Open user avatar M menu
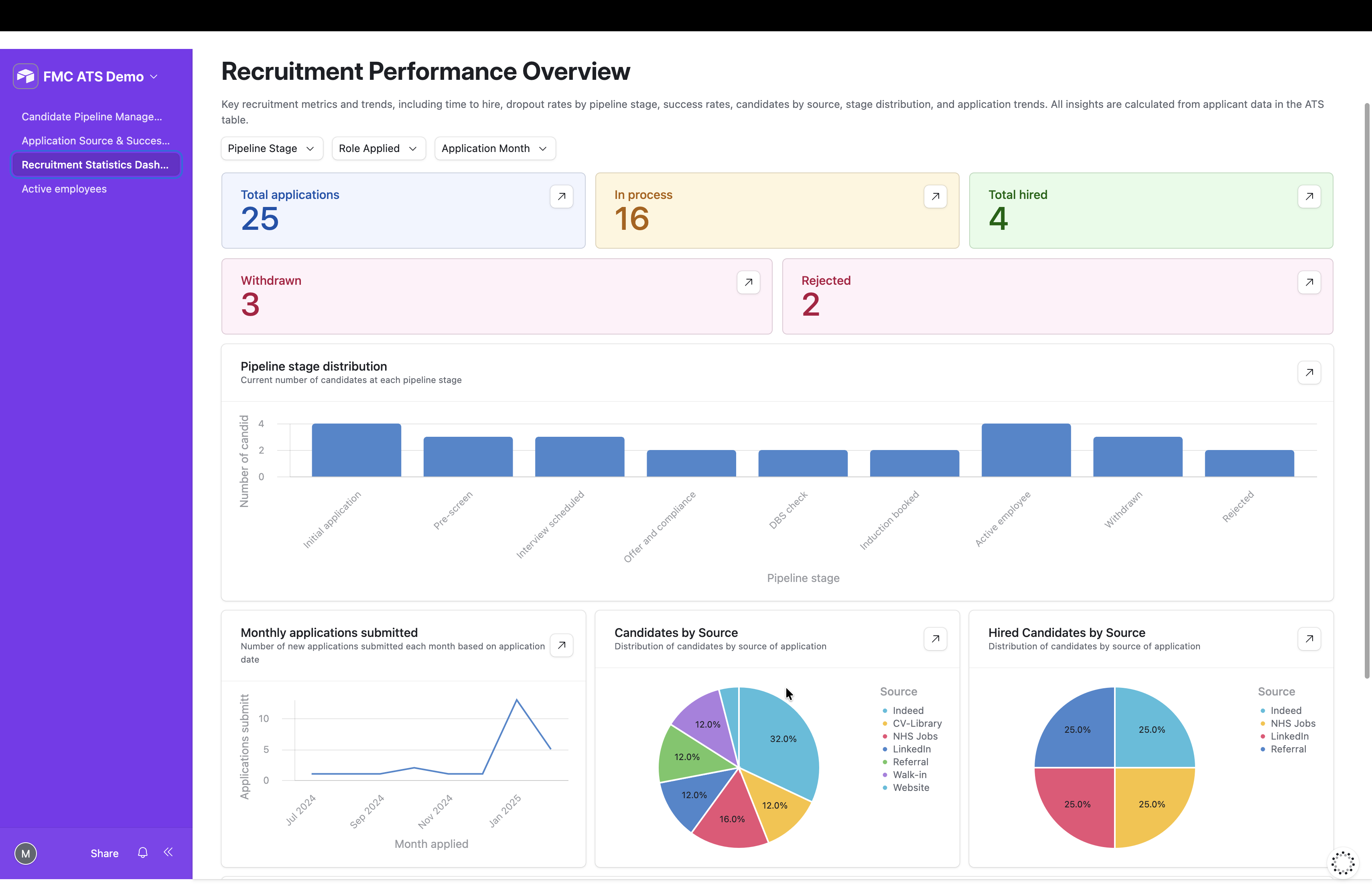 coord(25,853)
